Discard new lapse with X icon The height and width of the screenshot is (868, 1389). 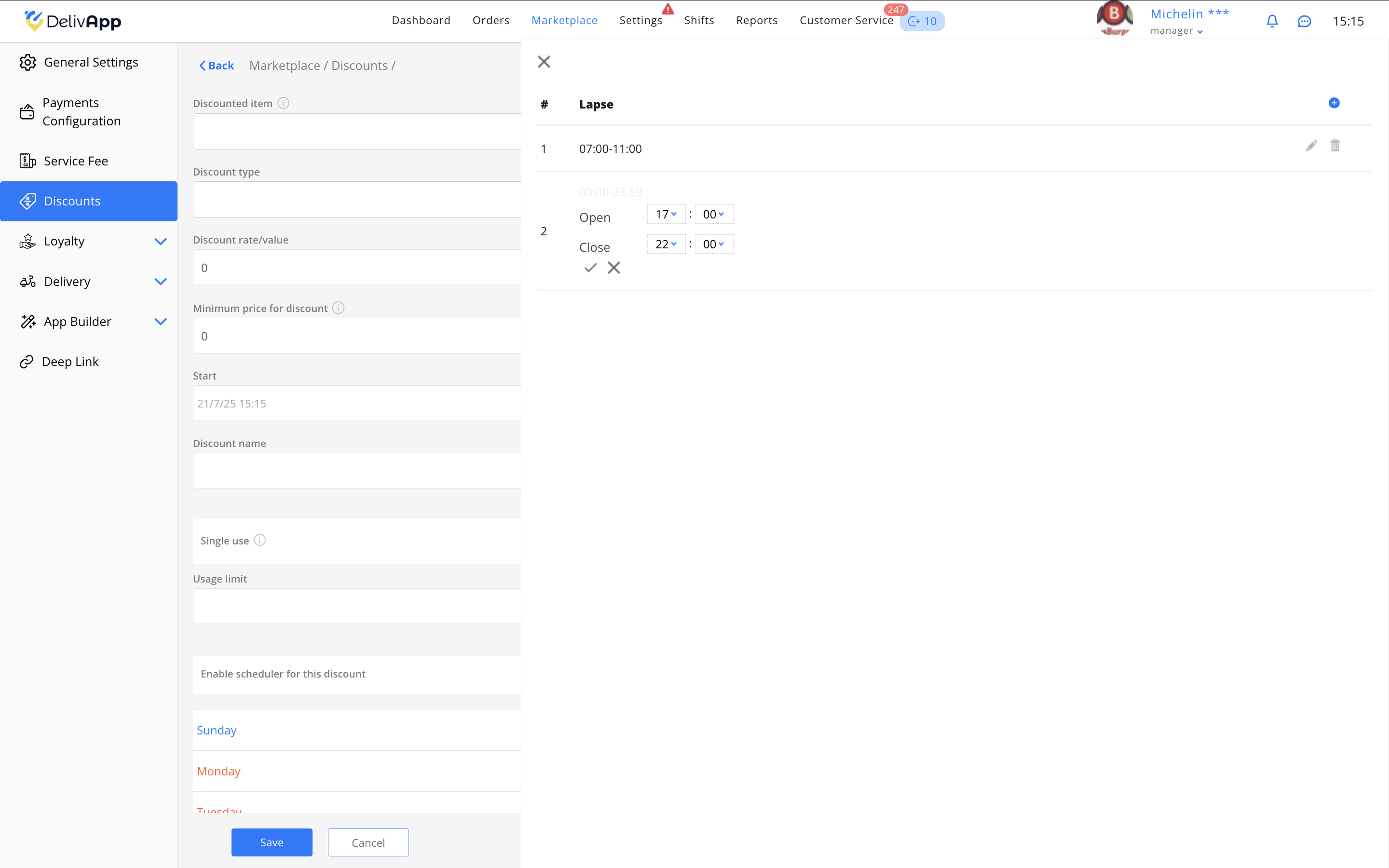(613, 268)
